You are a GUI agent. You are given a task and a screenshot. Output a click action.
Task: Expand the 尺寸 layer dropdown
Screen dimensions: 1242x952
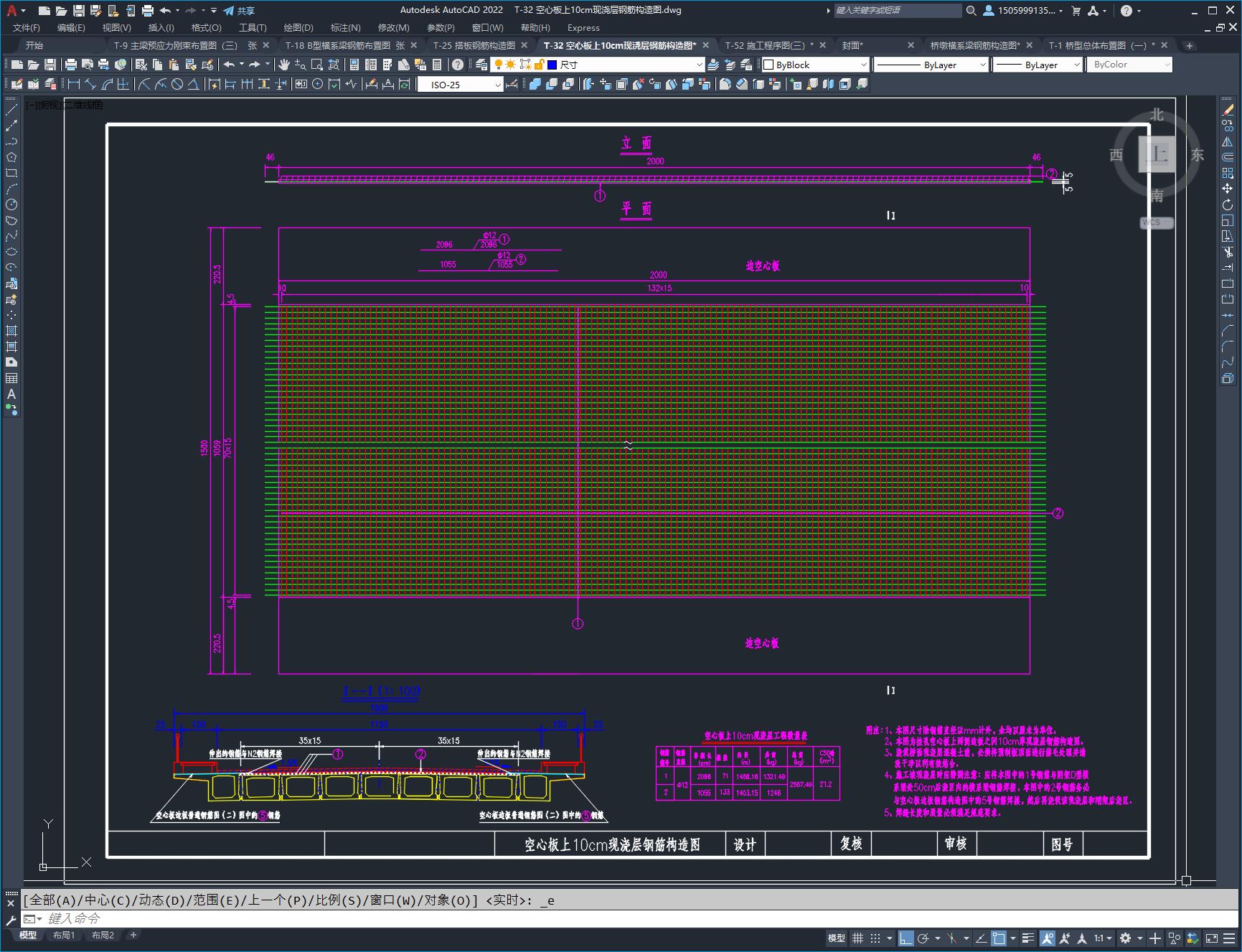700,65
